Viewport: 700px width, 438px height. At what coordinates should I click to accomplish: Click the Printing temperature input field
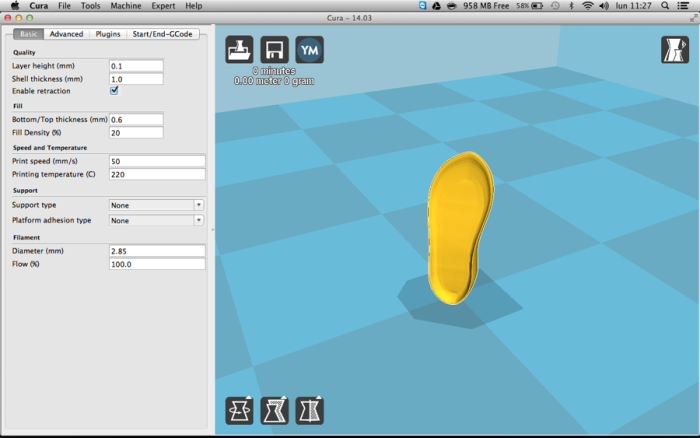point(157,174)
